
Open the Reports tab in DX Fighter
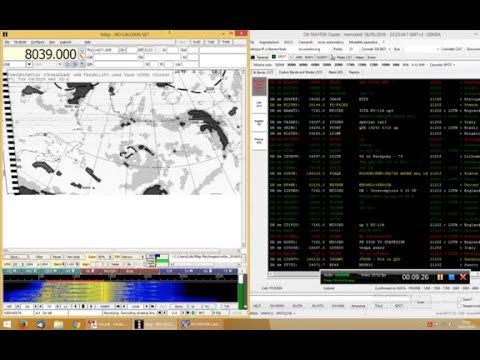[354, 72]
